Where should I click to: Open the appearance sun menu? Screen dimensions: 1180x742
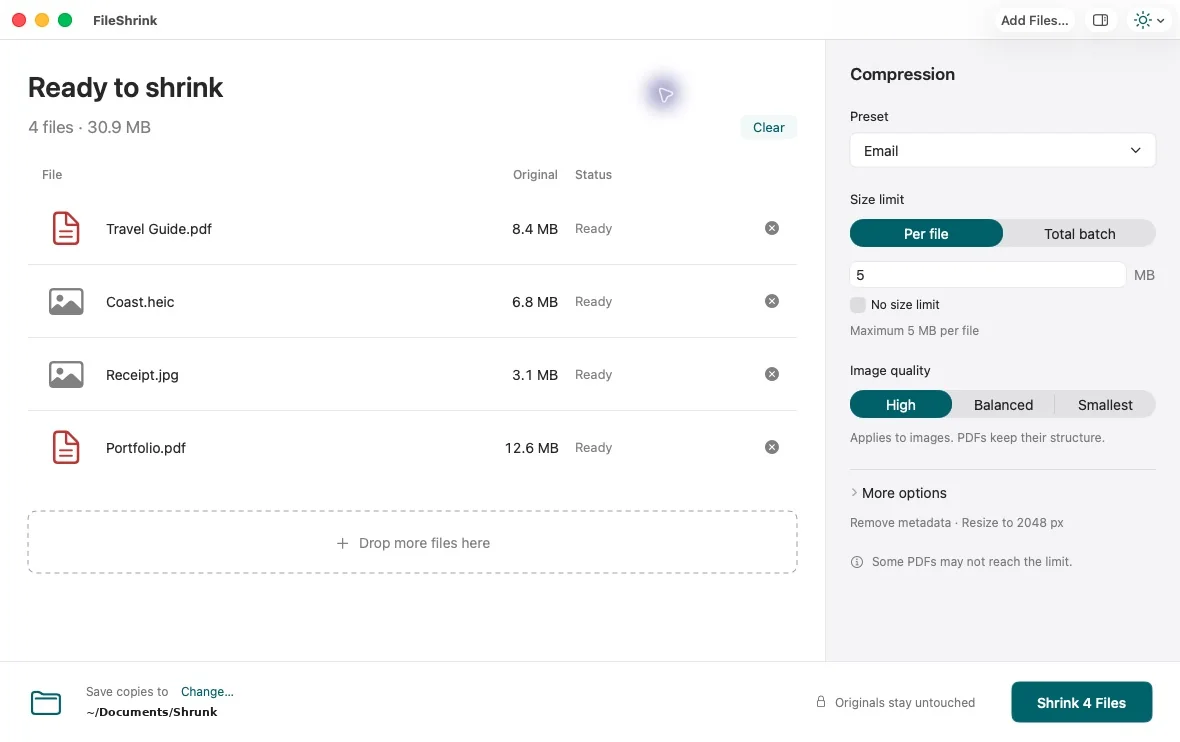1149,20
